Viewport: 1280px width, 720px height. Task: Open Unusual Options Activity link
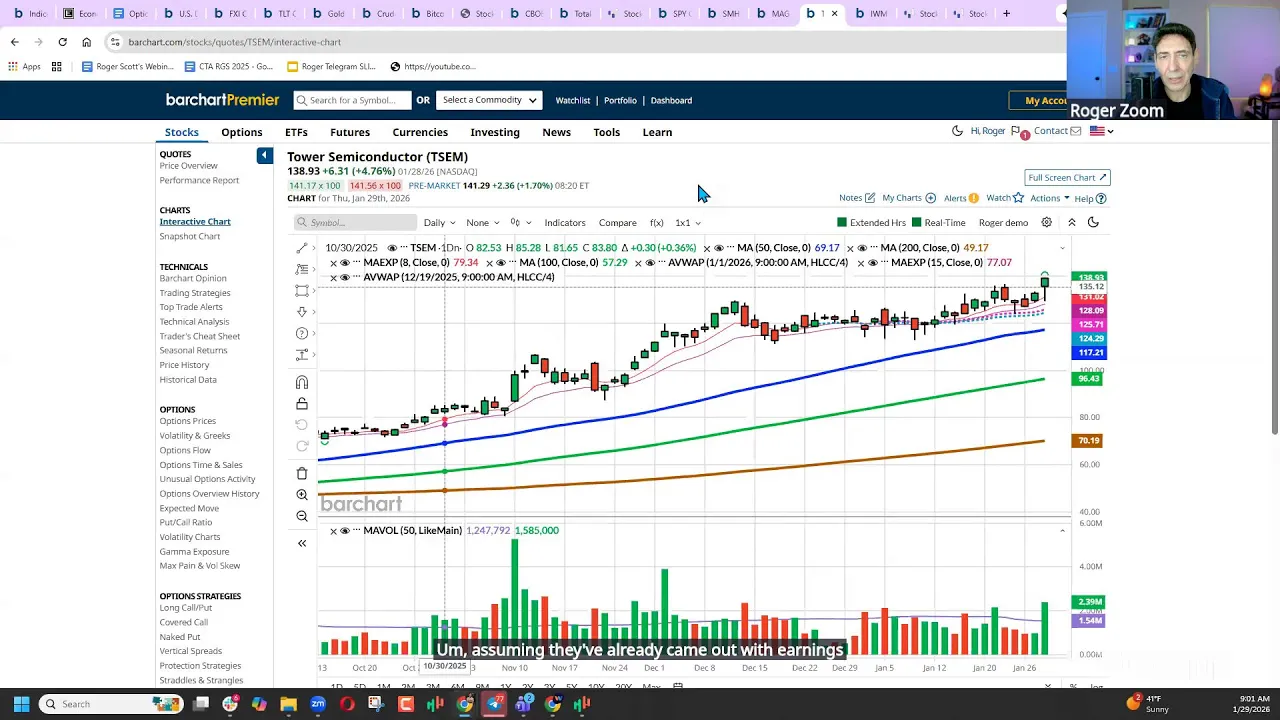pyautogui.click(x=207, y=479)
